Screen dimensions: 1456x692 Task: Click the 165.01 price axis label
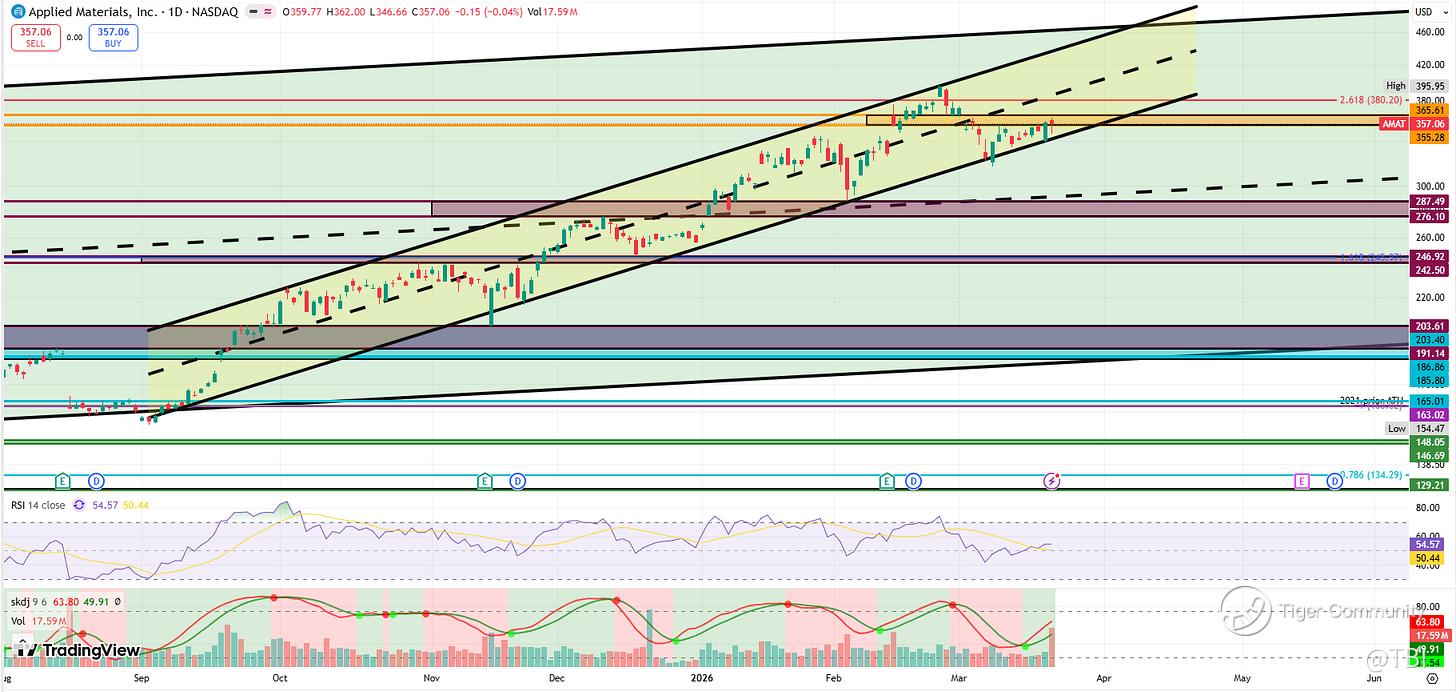click(1430, 401)
